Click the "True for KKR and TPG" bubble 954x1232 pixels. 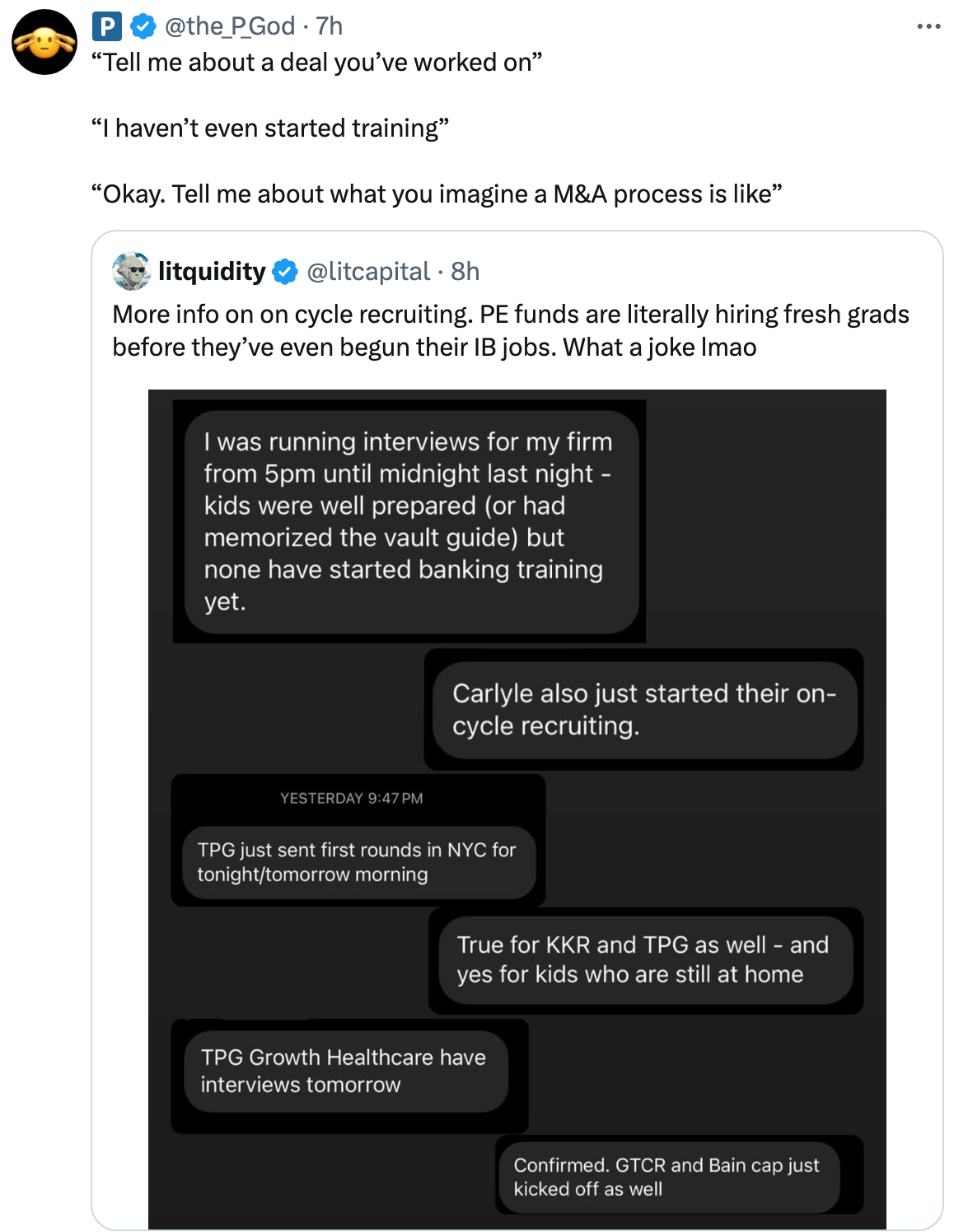pyautogui.click(x=643, y=959)
